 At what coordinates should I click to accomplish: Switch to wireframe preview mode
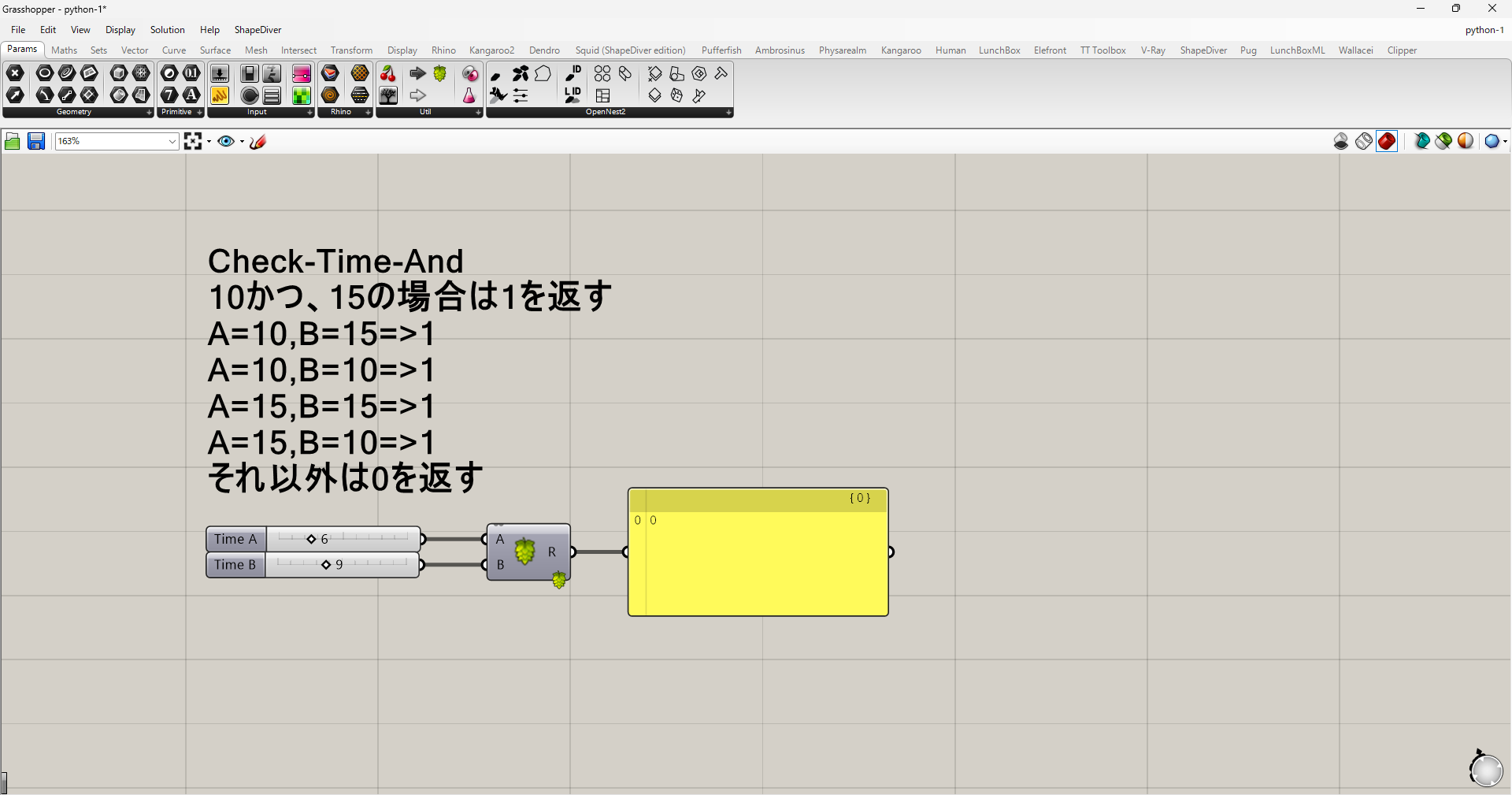[x=1364, y=141]
